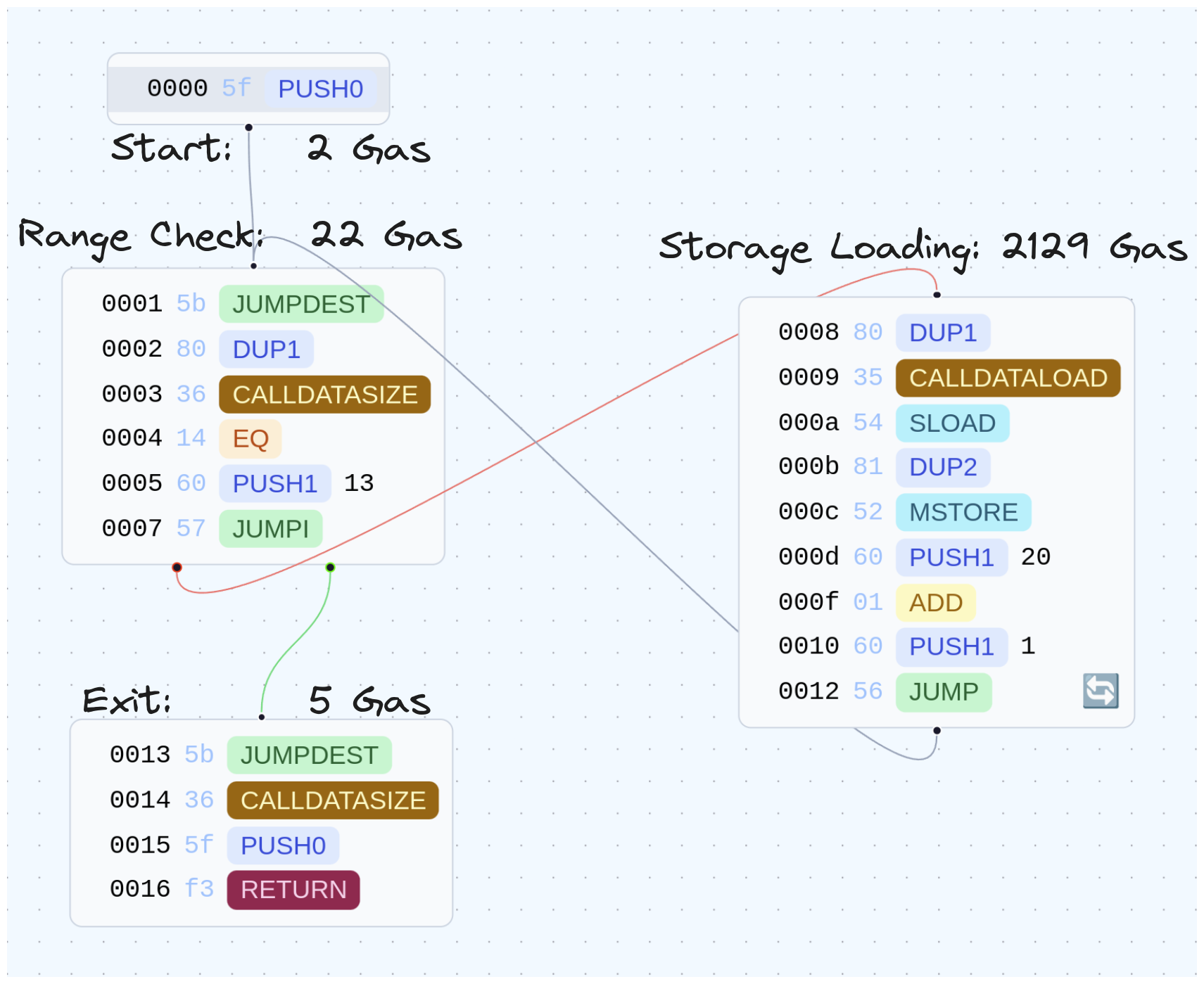Click the 'Start:' annotation label
1204x984 pixels.
click(x=171, y=148)
